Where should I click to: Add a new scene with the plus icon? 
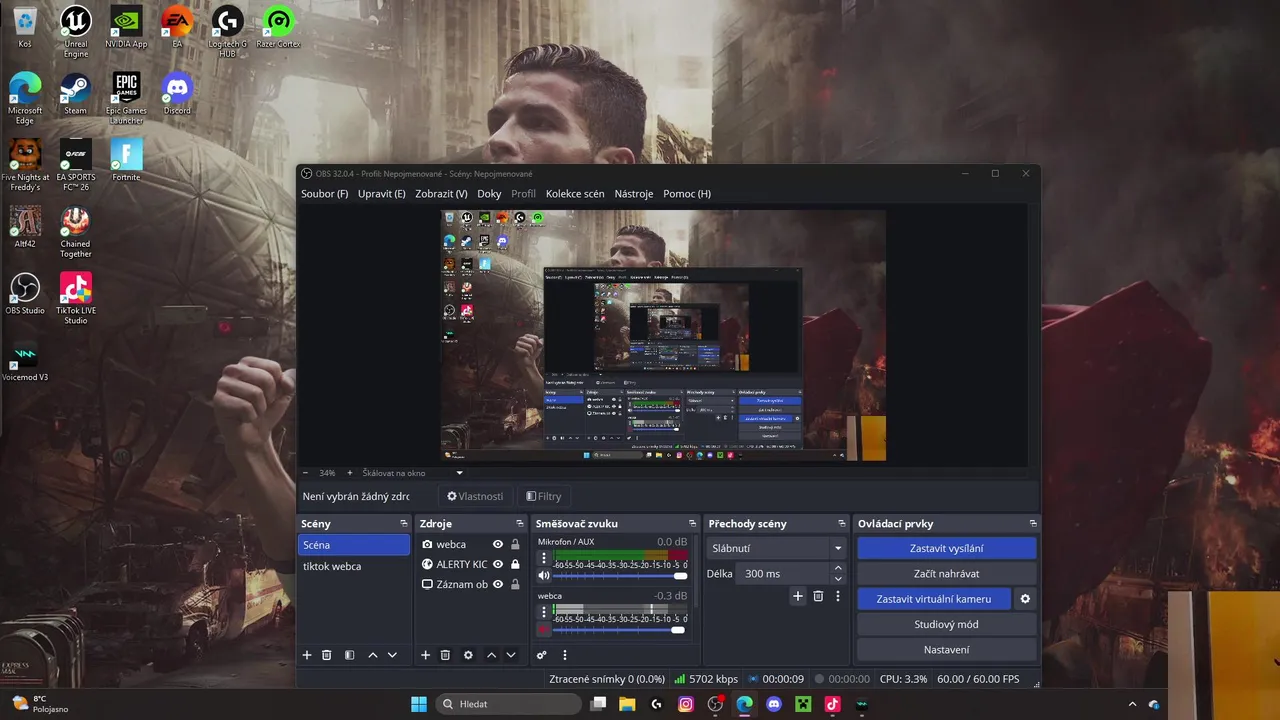click(x=307, y=655)
